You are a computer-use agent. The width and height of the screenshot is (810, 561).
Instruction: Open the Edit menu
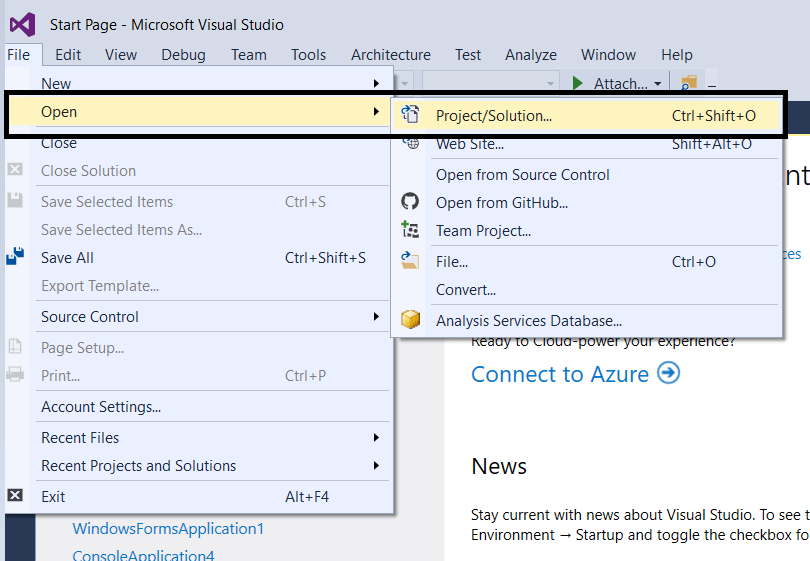click(x=68, y=55)
